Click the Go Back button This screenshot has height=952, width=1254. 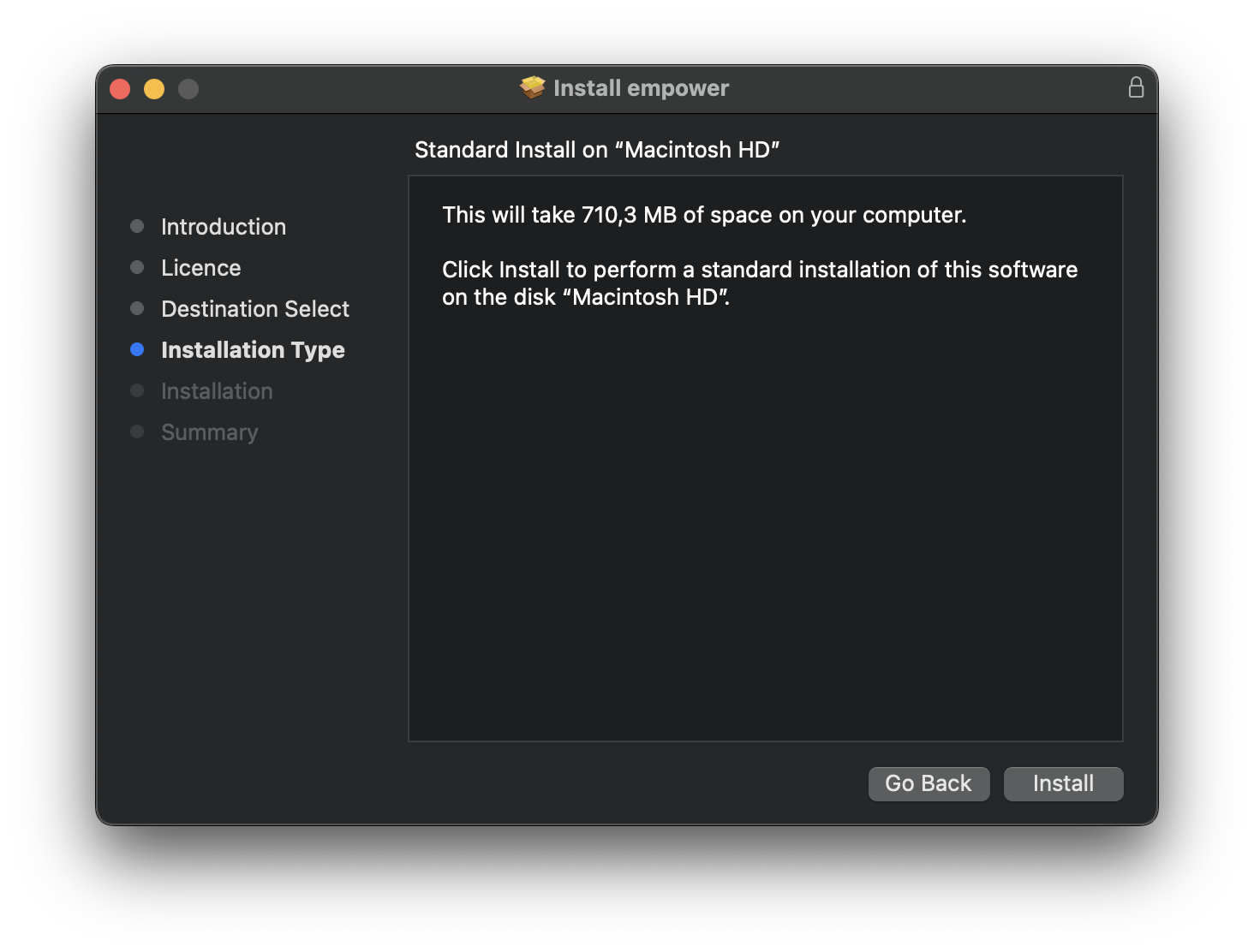pyautogui.click(x=929, y=783)
